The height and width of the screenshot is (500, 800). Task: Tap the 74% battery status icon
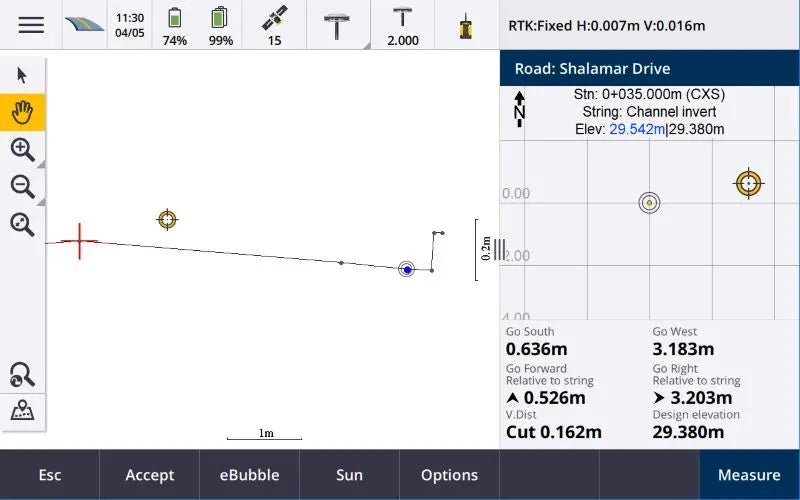click(175, 25)
